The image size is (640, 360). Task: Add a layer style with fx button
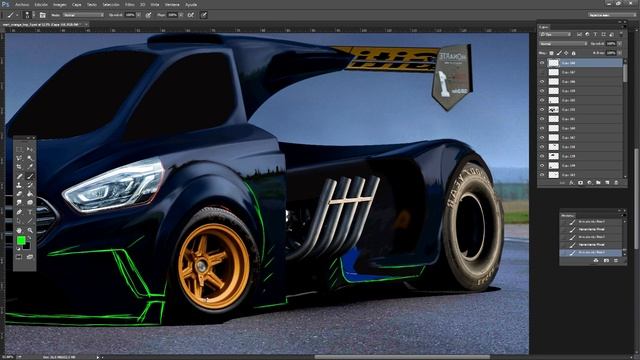(571, 182)
